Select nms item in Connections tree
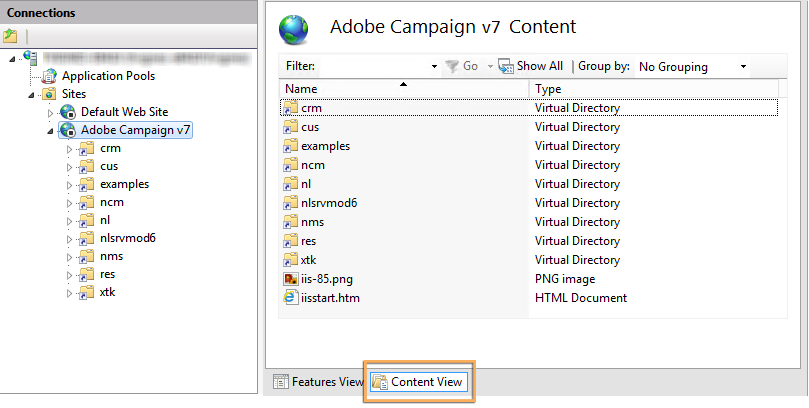The height and width of the screenshot is (408, 809). (x=111, y=256)
